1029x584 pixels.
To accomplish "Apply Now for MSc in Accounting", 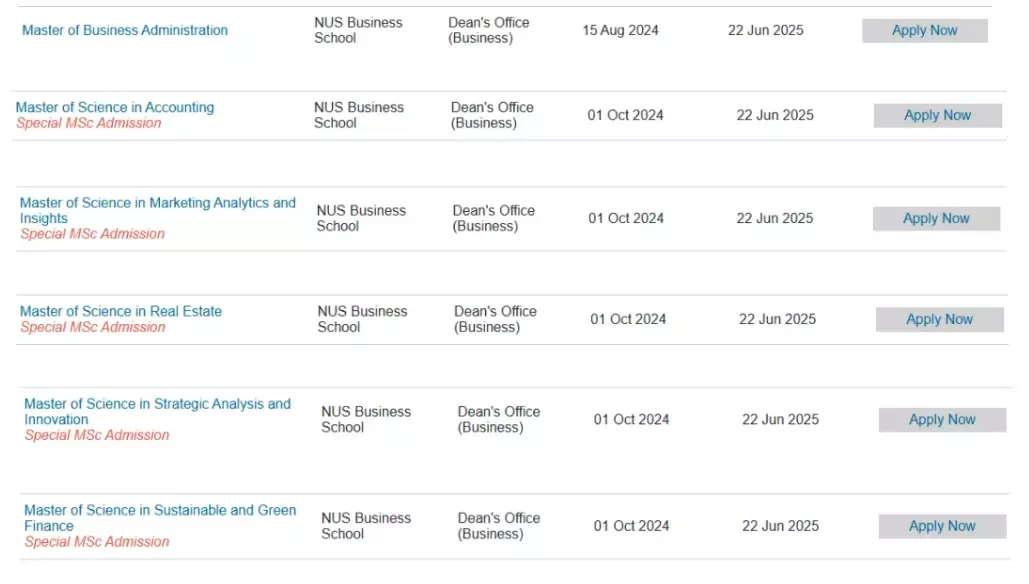I will [x=938, y=115].
